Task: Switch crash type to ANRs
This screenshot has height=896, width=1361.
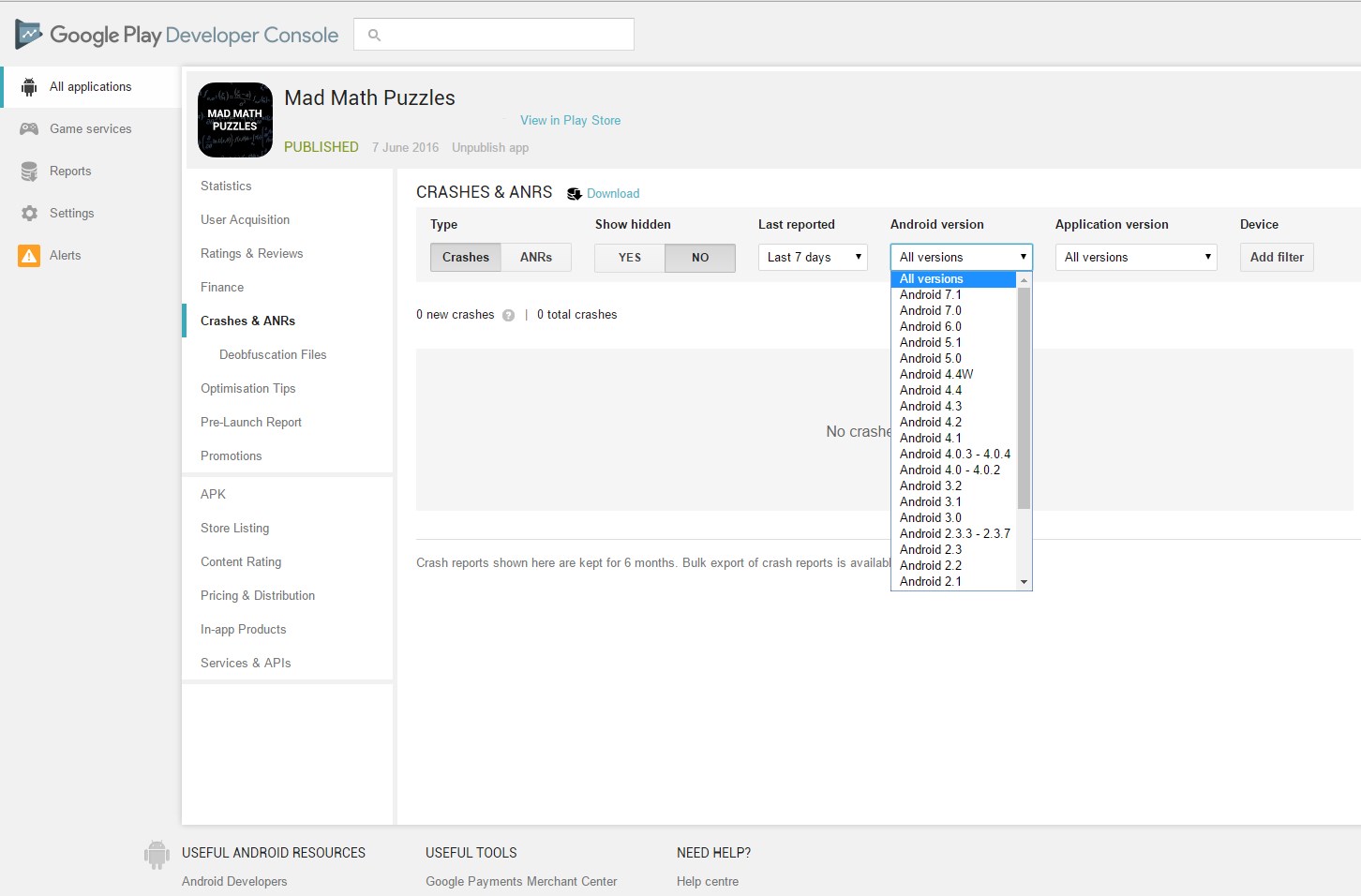Action: [x=535, y=257]
